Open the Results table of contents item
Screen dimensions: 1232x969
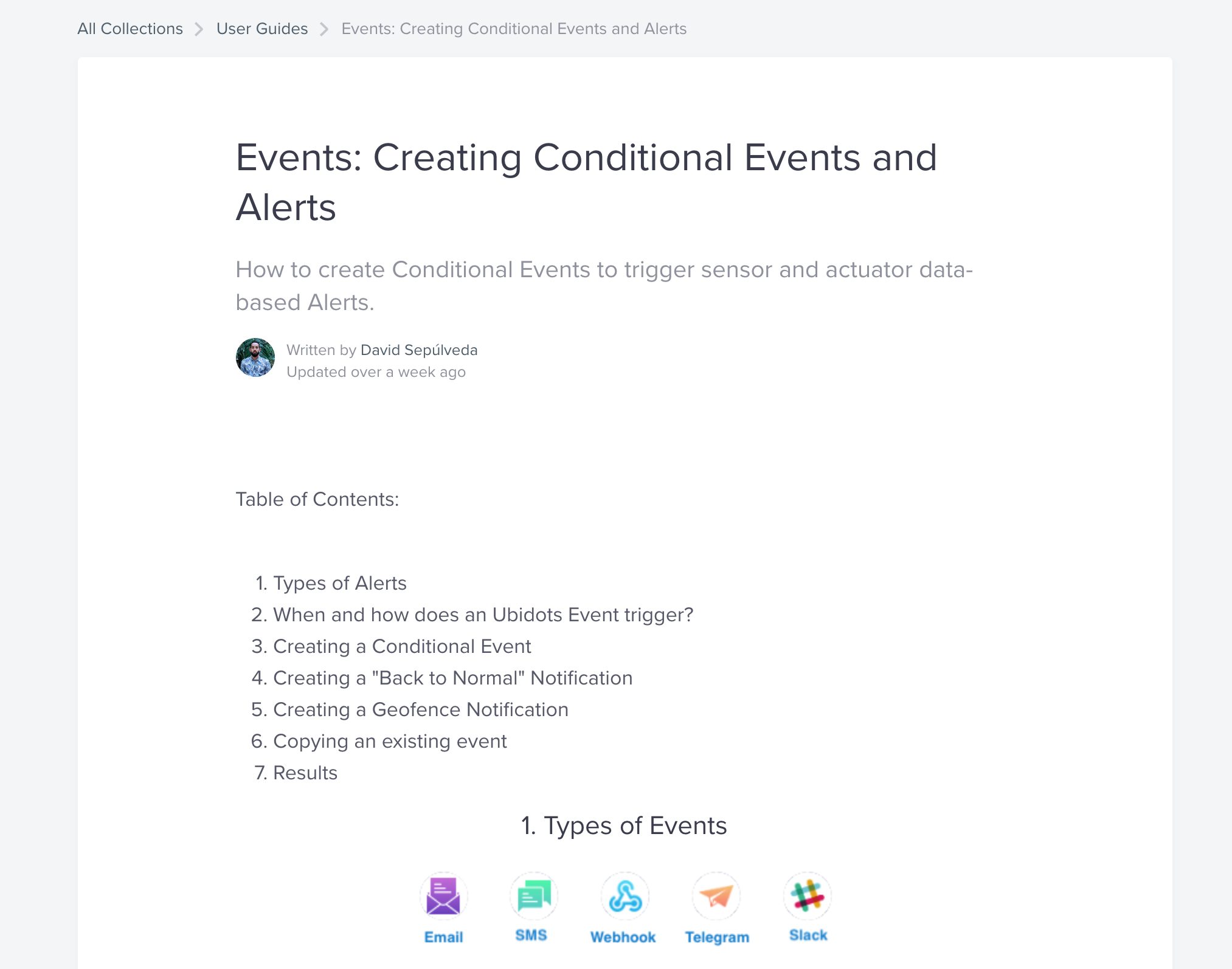click(305, 773)
